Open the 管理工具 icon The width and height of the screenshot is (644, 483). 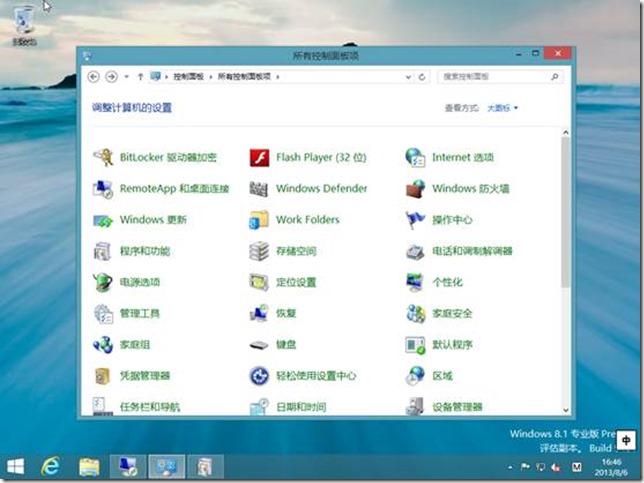tap(103, 313)
